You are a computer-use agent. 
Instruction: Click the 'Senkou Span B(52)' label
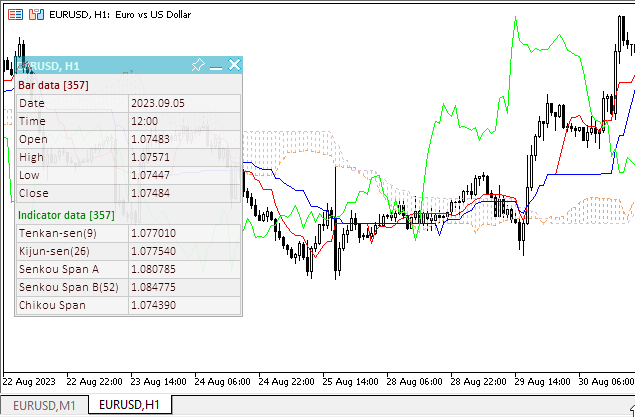point(69,287)
